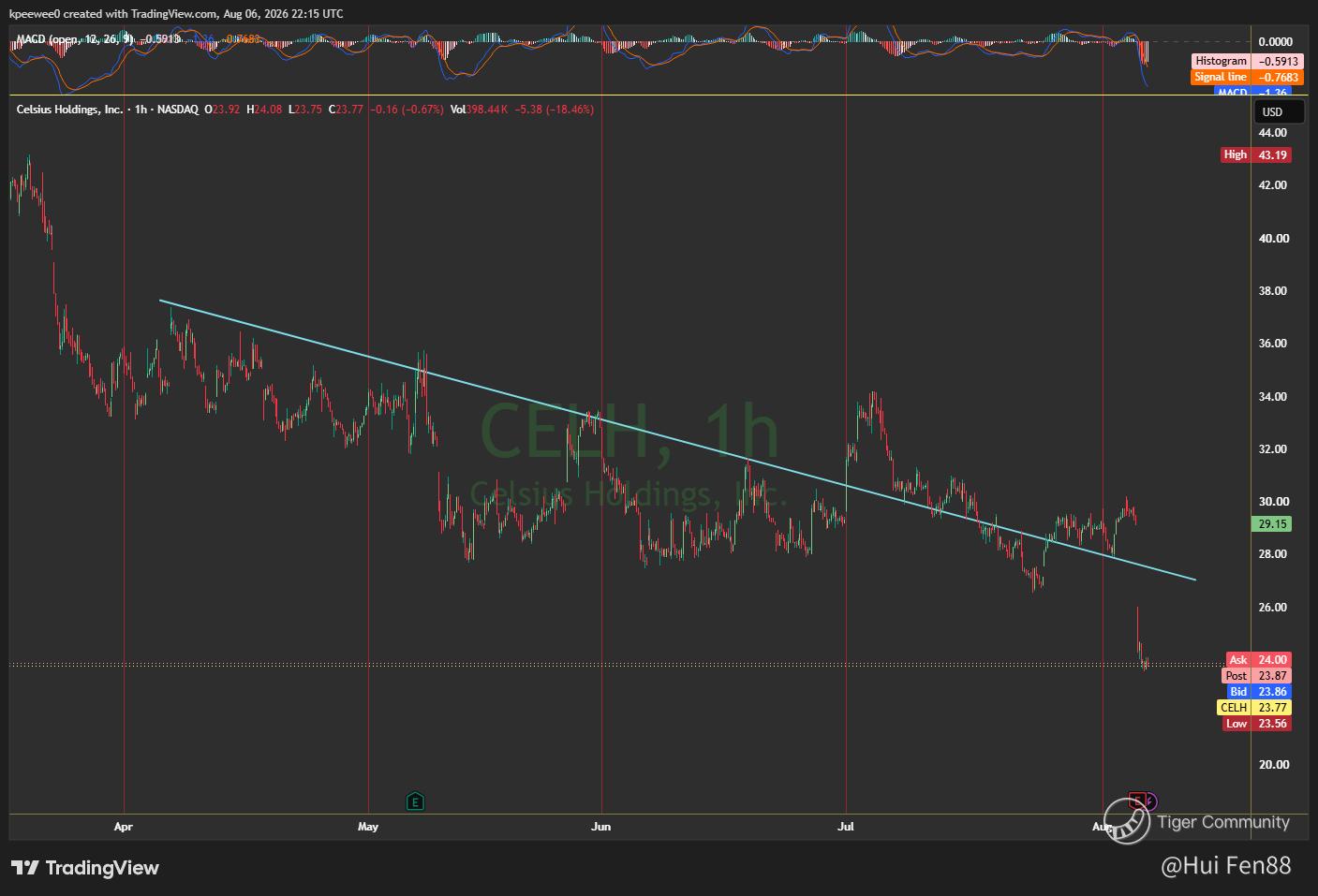Click the red earnings E marker near August

(x=1137, y=801)
